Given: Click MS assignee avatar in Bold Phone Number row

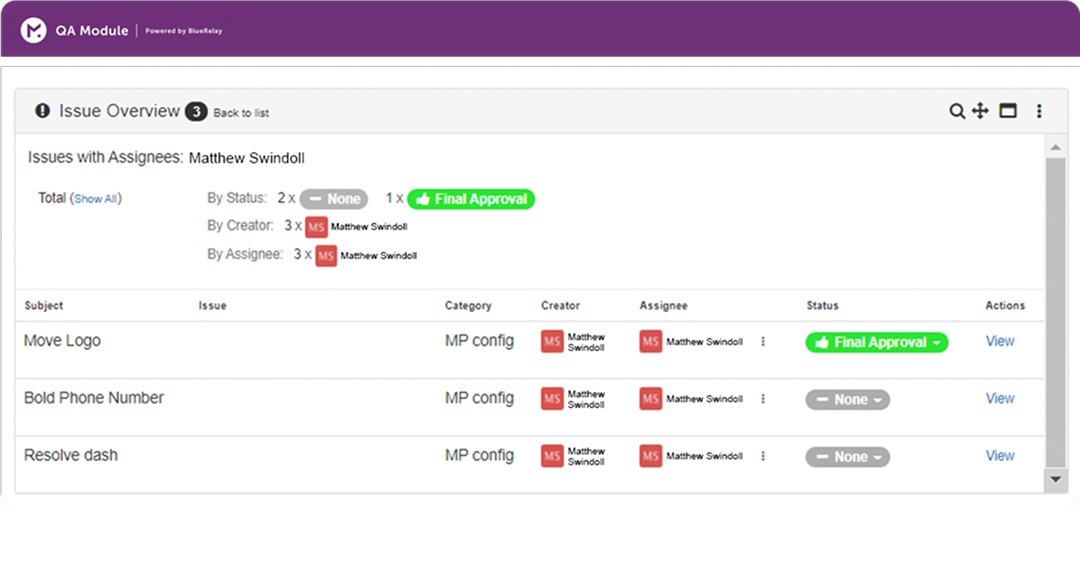Looking at the screenshot, I should (x=650, y=399).
